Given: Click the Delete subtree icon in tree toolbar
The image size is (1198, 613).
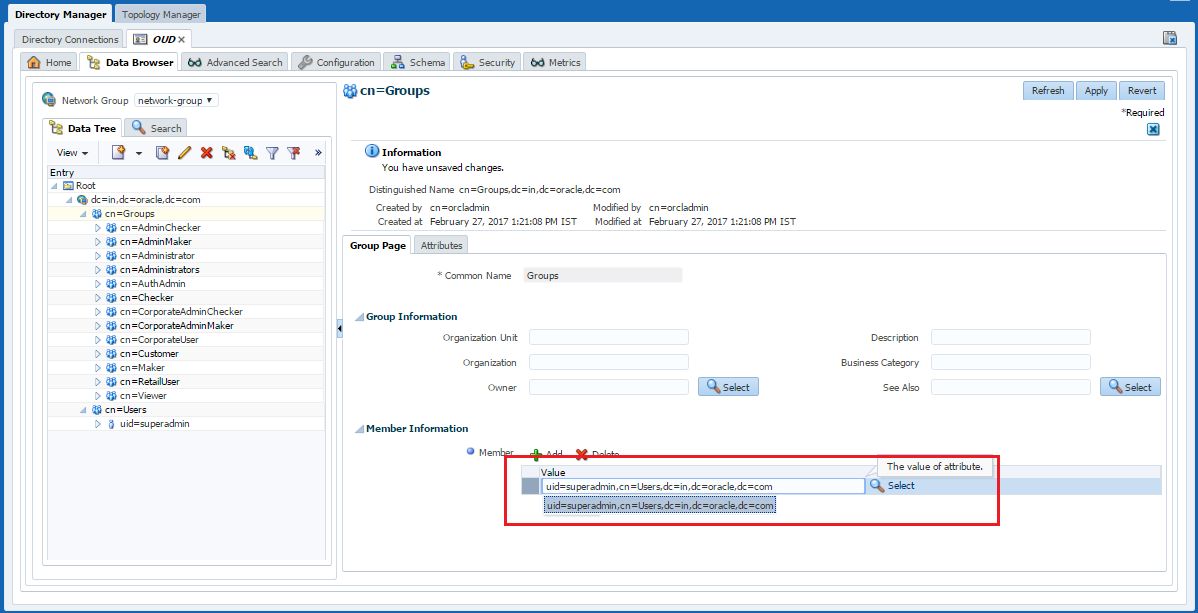Looking at the screenshot, I should [228, 153].
